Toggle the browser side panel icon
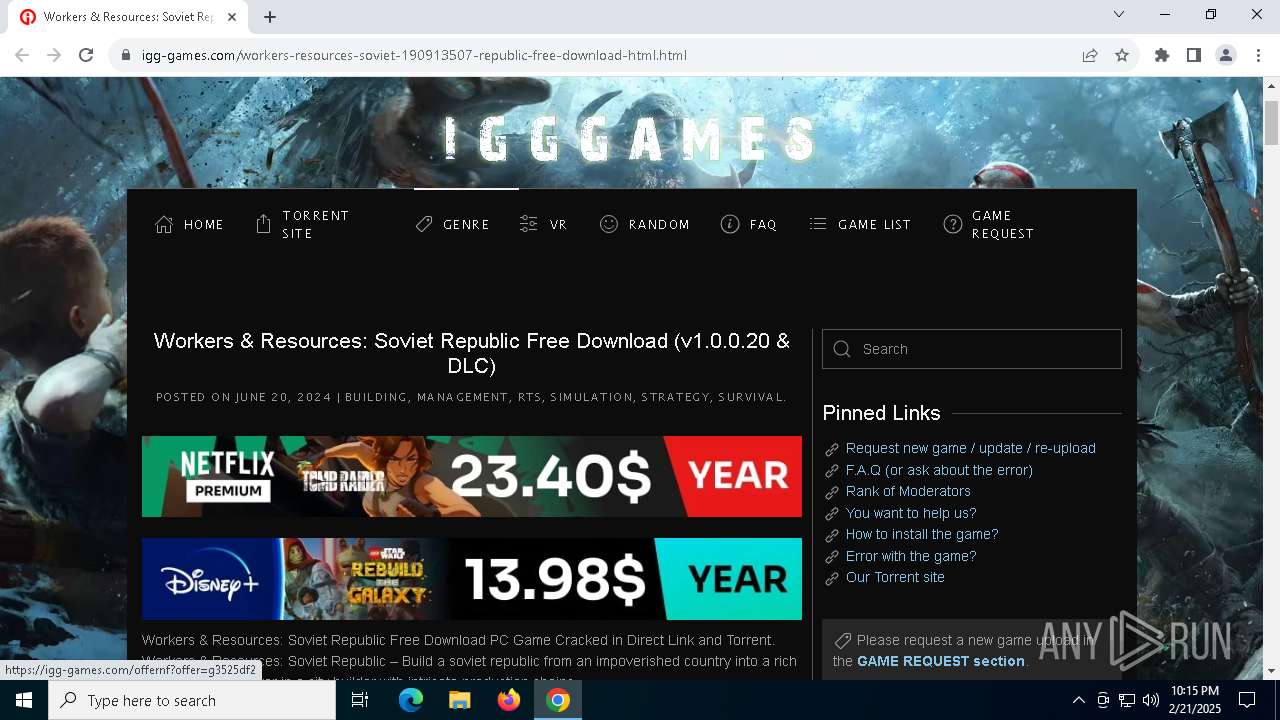 point(1194,55)
